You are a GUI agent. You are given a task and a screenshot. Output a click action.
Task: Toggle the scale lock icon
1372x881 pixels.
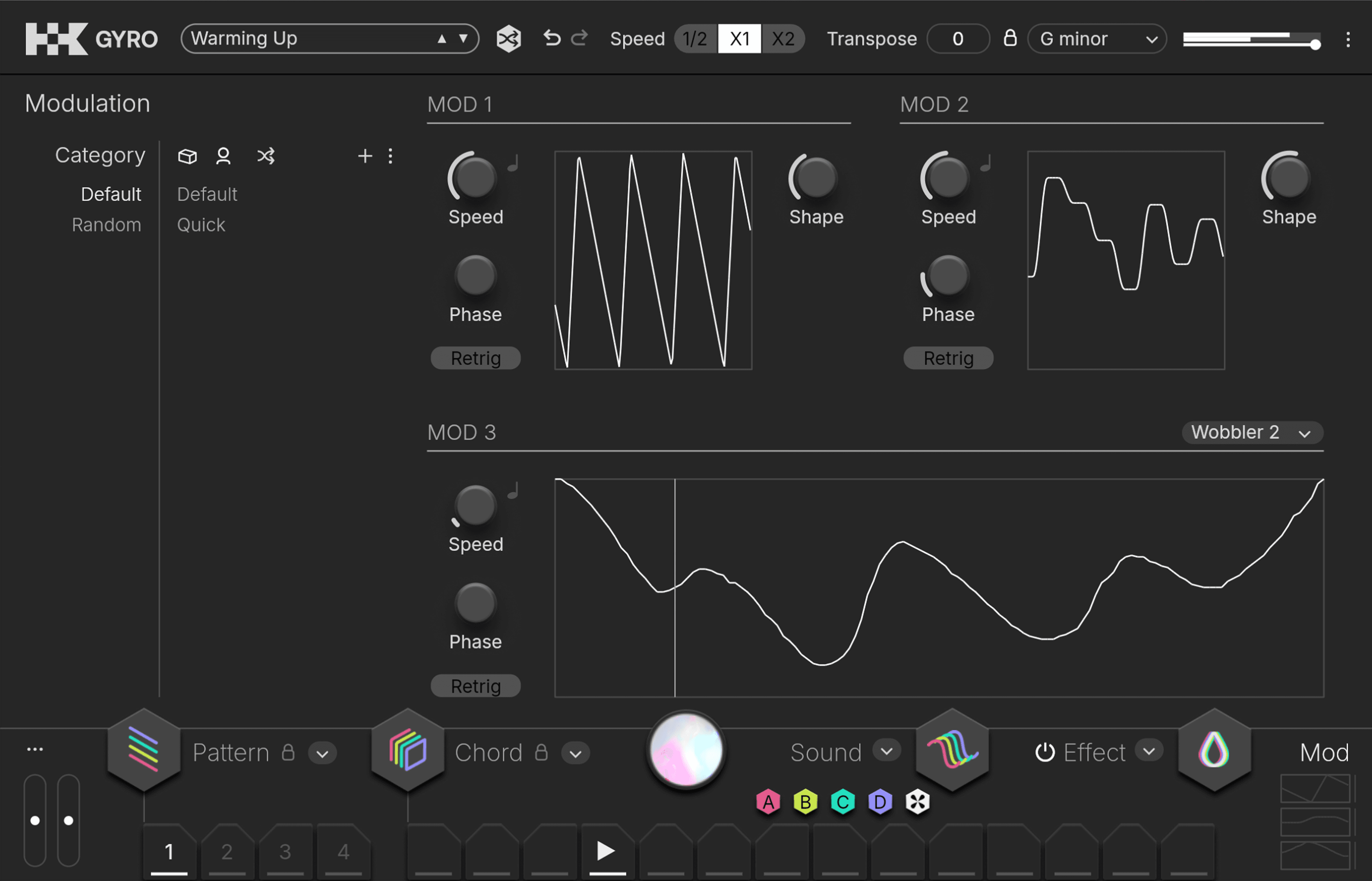point(1010,38)
